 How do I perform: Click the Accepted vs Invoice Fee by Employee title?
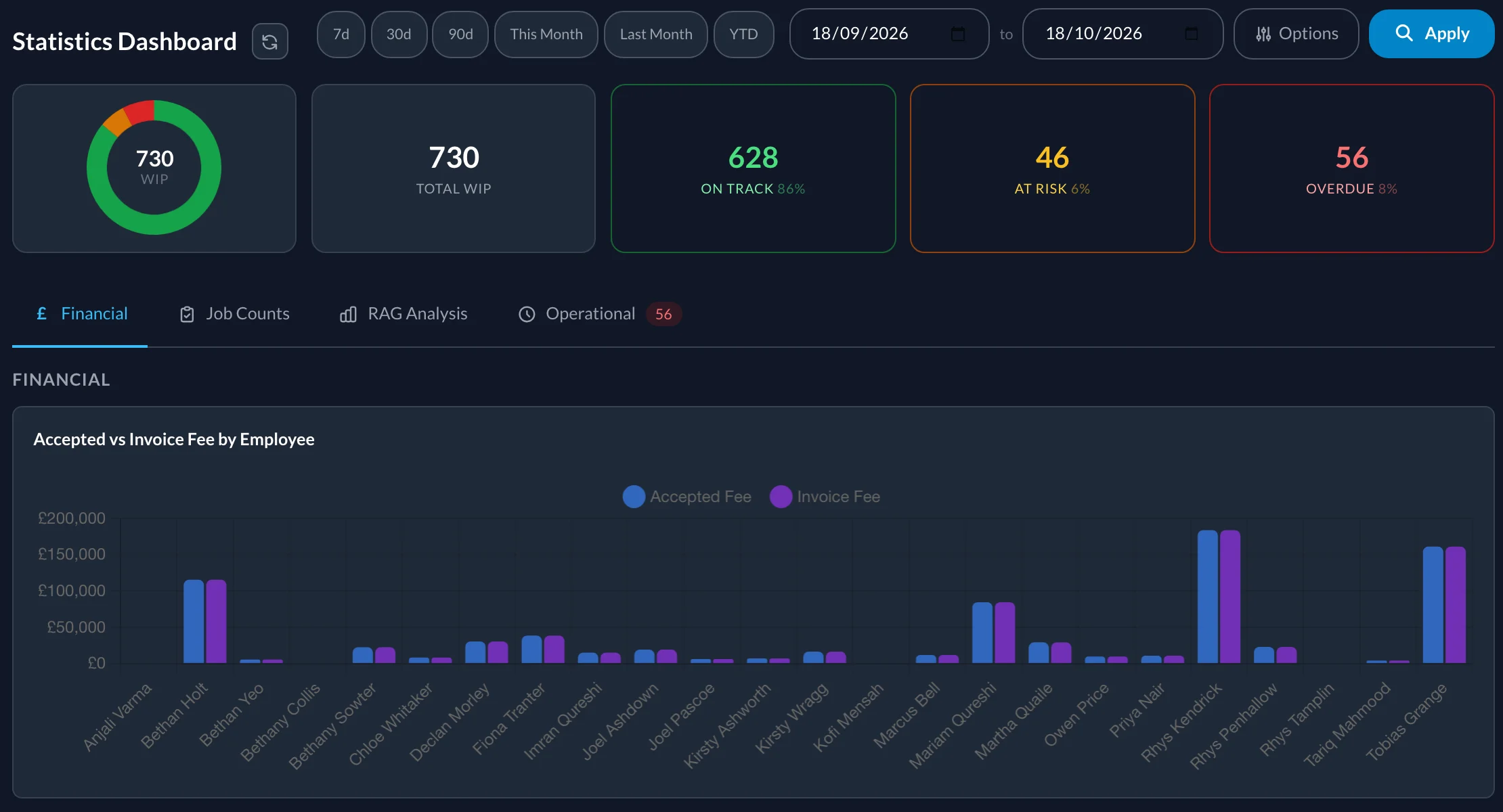pyautogui.click(x=174, y=439)
